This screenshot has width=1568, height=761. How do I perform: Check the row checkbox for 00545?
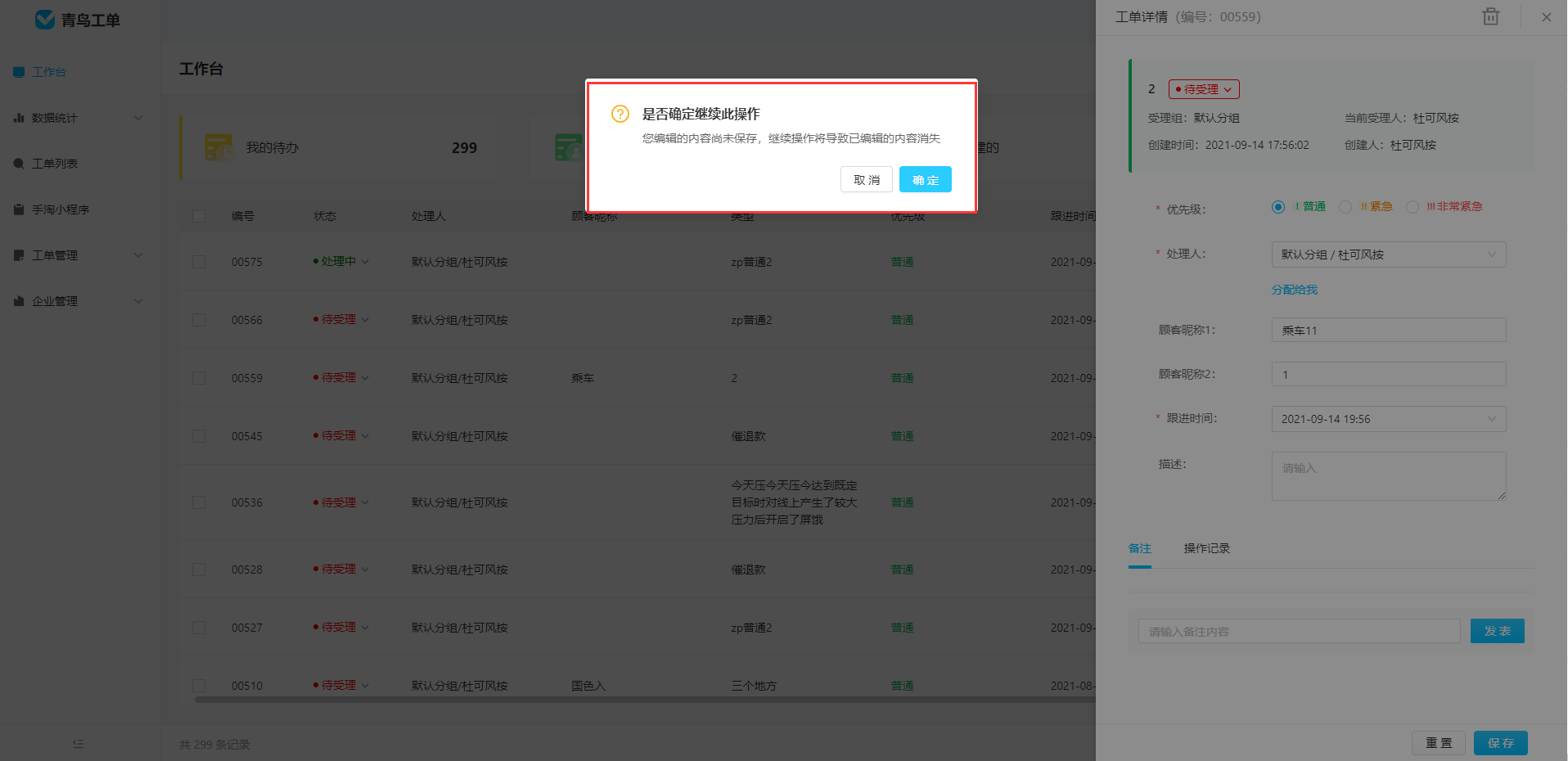point(199,436)
